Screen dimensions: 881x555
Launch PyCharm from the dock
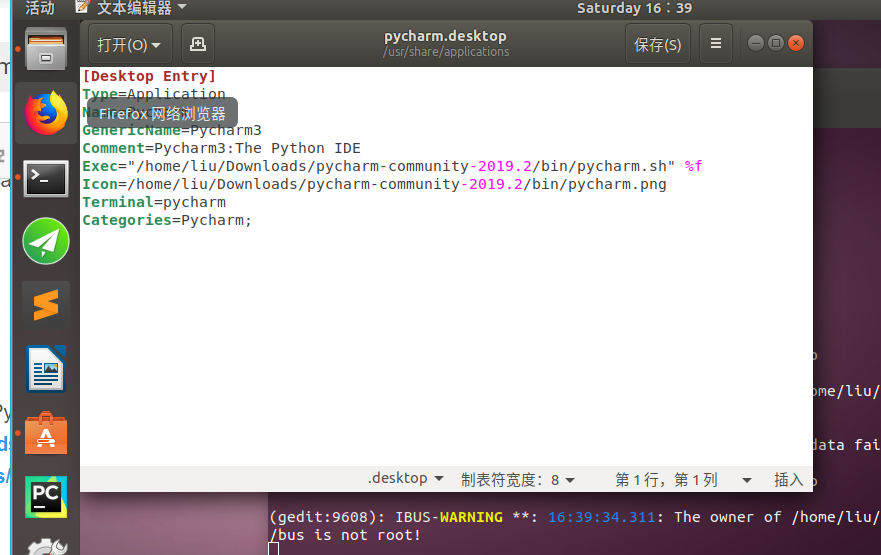[46, 497]
